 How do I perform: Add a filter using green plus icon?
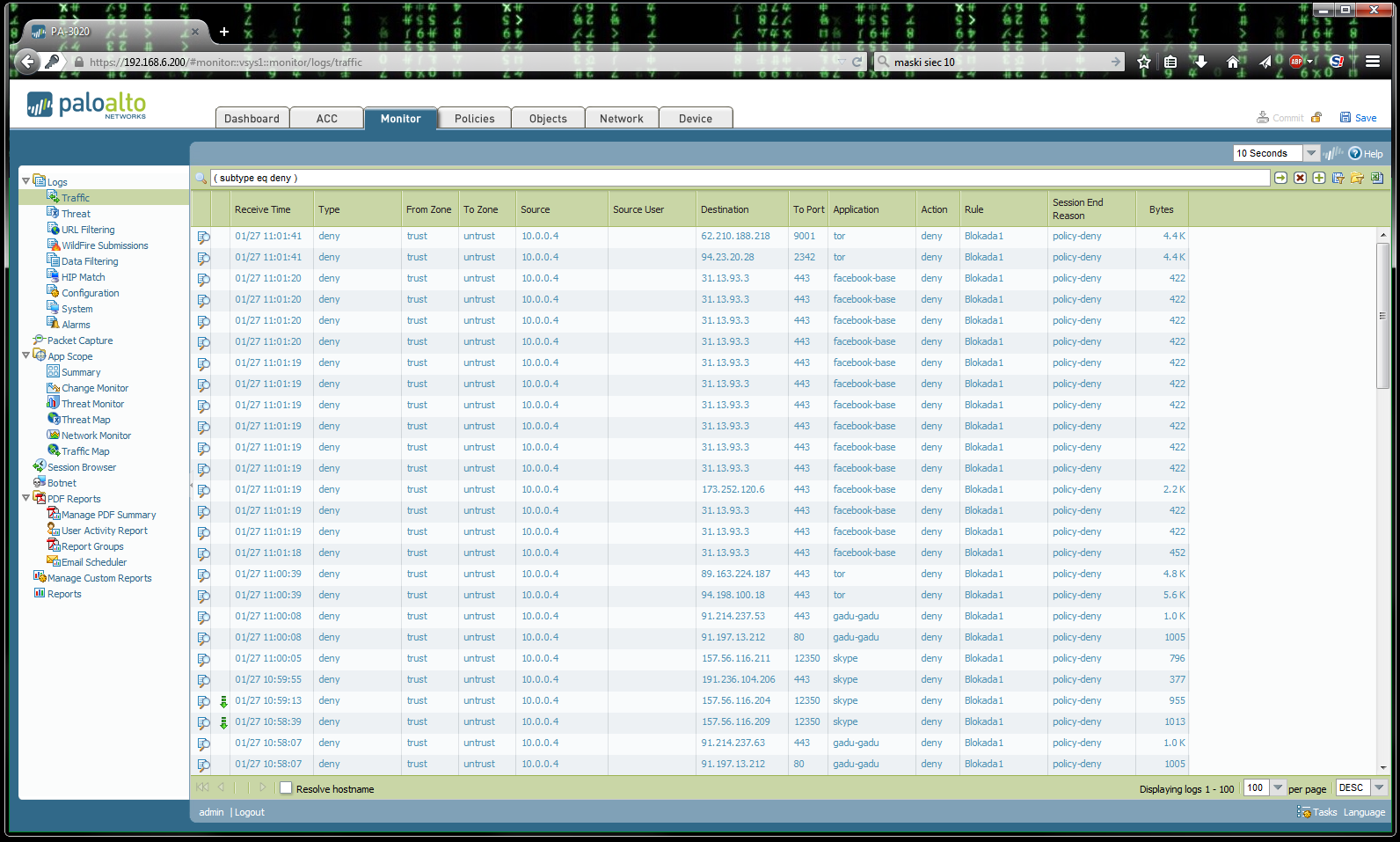(x=1319, y=178)
